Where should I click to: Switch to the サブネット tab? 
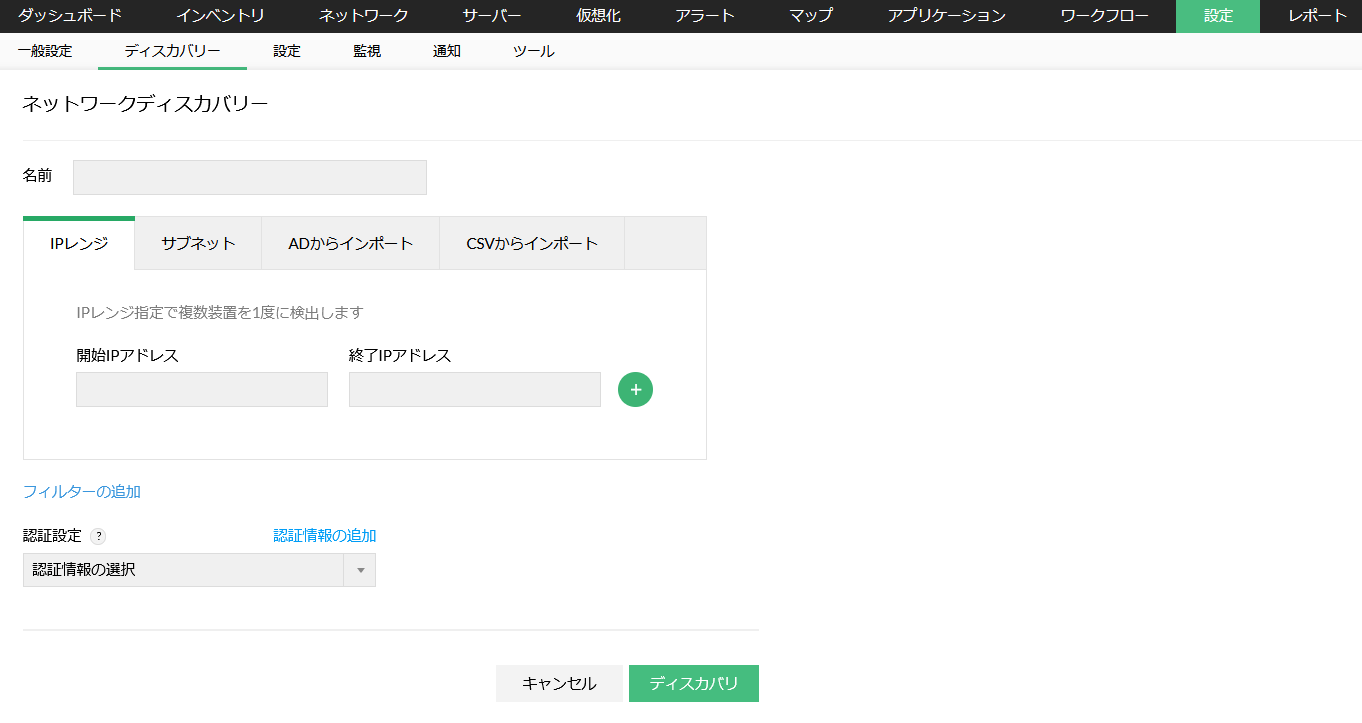(x=198, y=243)
